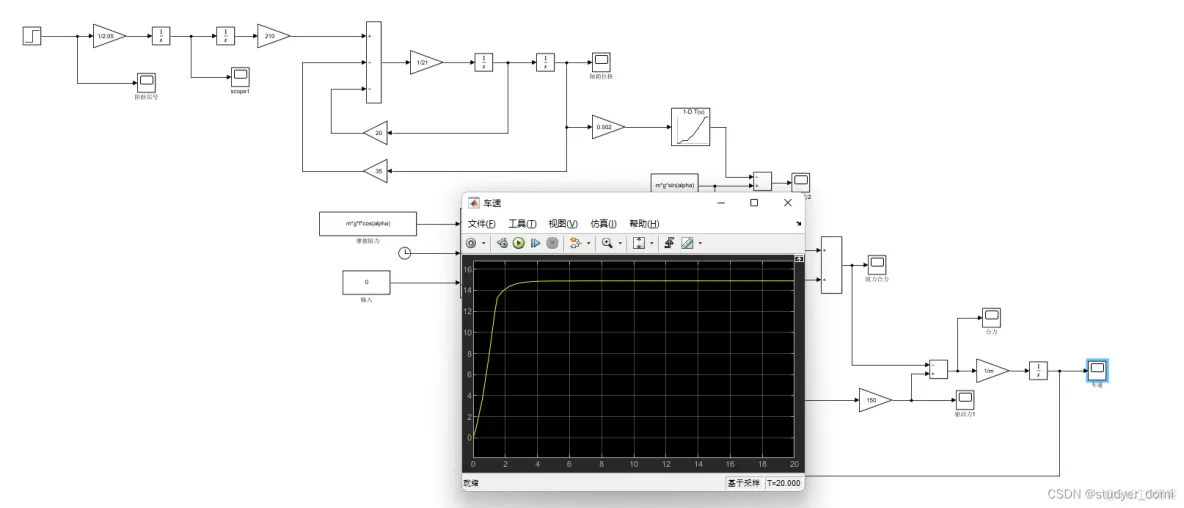Viewport: 1184px width, 508px height.
Task: Expand axes scaling dropdown arrow
Action: pyautogui.click(x=652, y=243)
